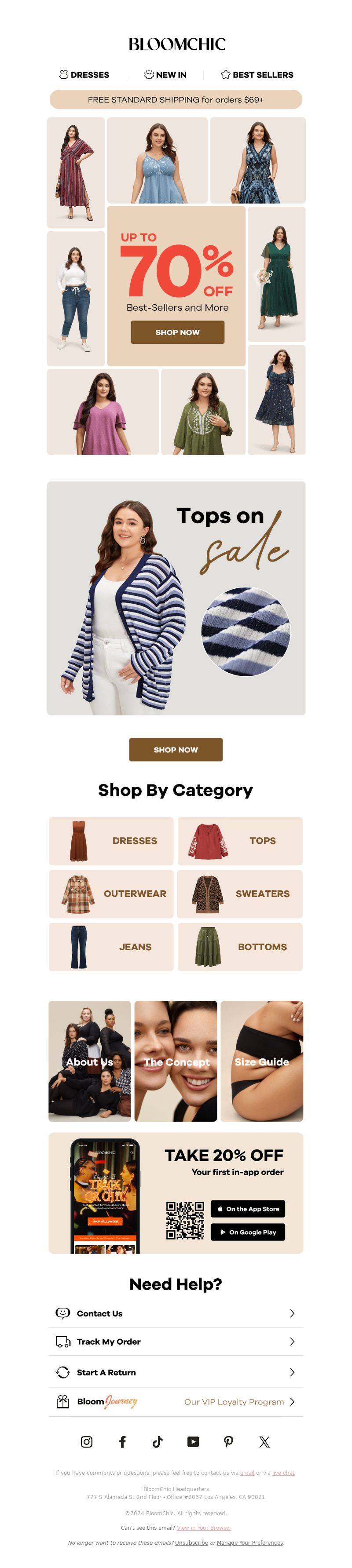Open the NEW IN navigation item
The width and height of the screenshot is (352, 1568).
165,75
